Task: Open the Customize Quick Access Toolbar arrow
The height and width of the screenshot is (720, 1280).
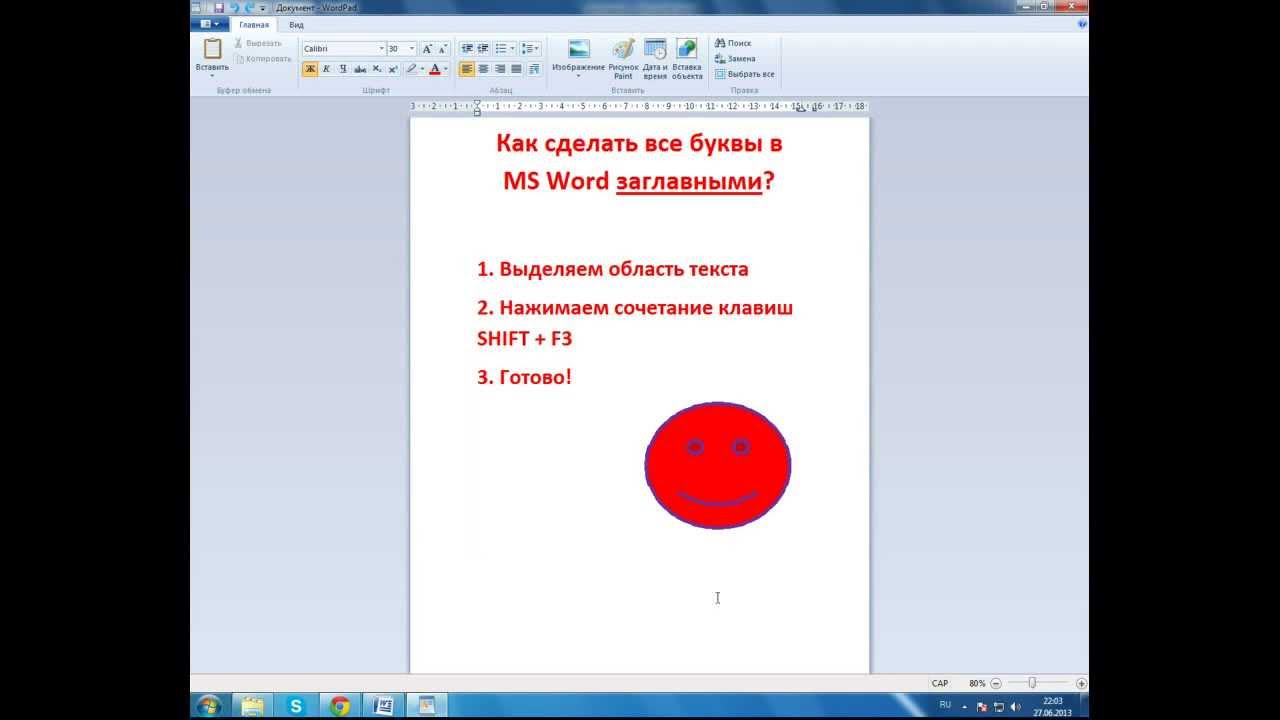Action: tap(262, 7)
